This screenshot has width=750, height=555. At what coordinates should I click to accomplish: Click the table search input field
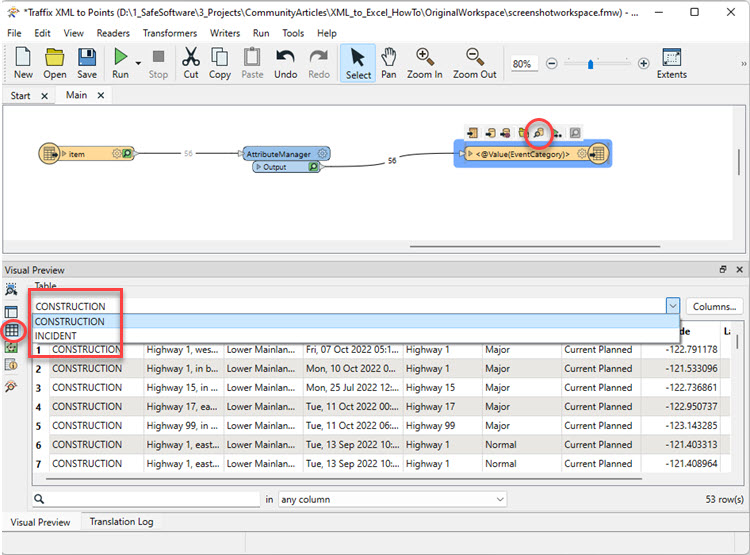(x=146, y=499)
